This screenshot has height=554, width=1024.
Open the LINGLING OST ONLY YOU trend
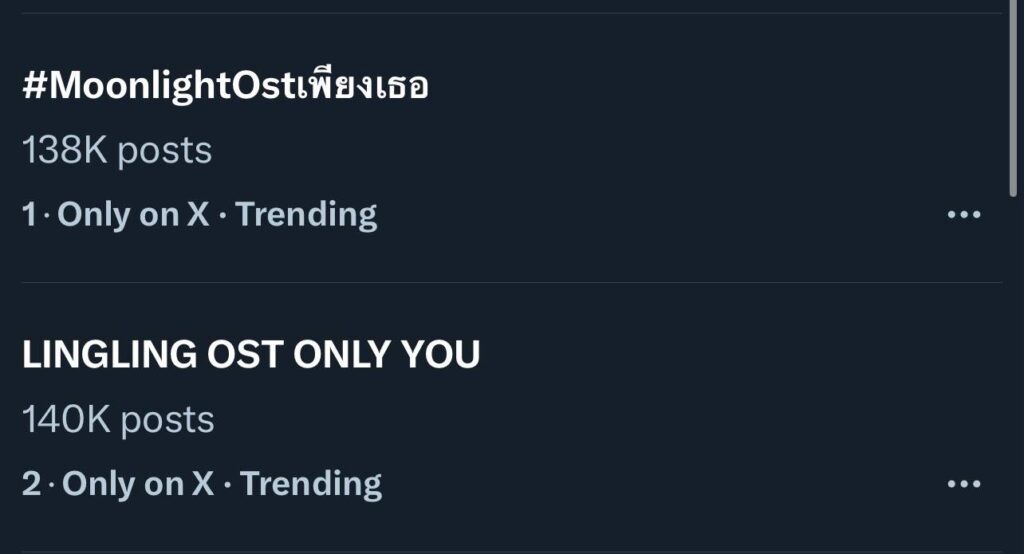251,355
